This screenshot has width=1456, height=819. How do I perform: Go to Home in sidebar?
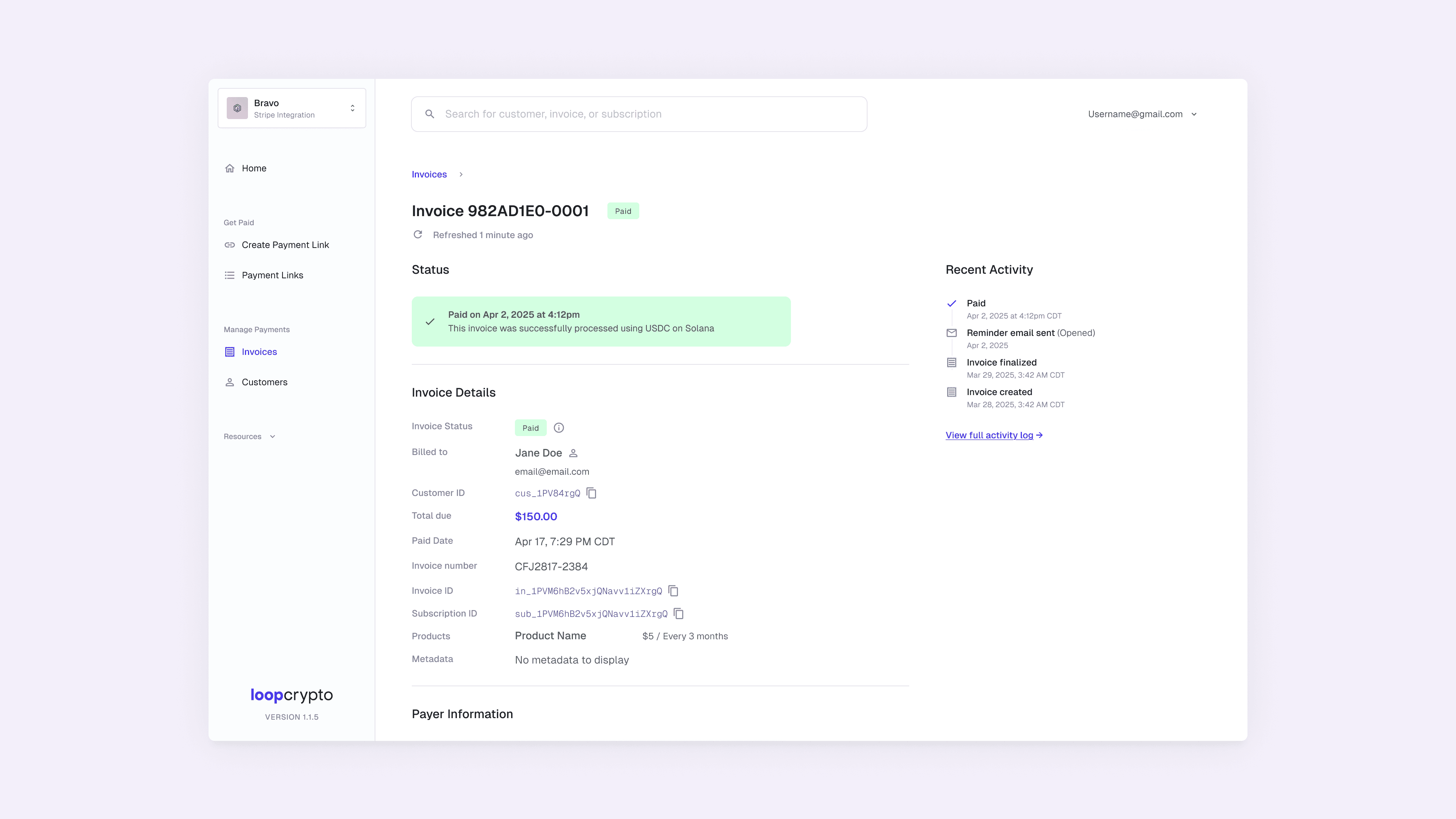point(254,168)
